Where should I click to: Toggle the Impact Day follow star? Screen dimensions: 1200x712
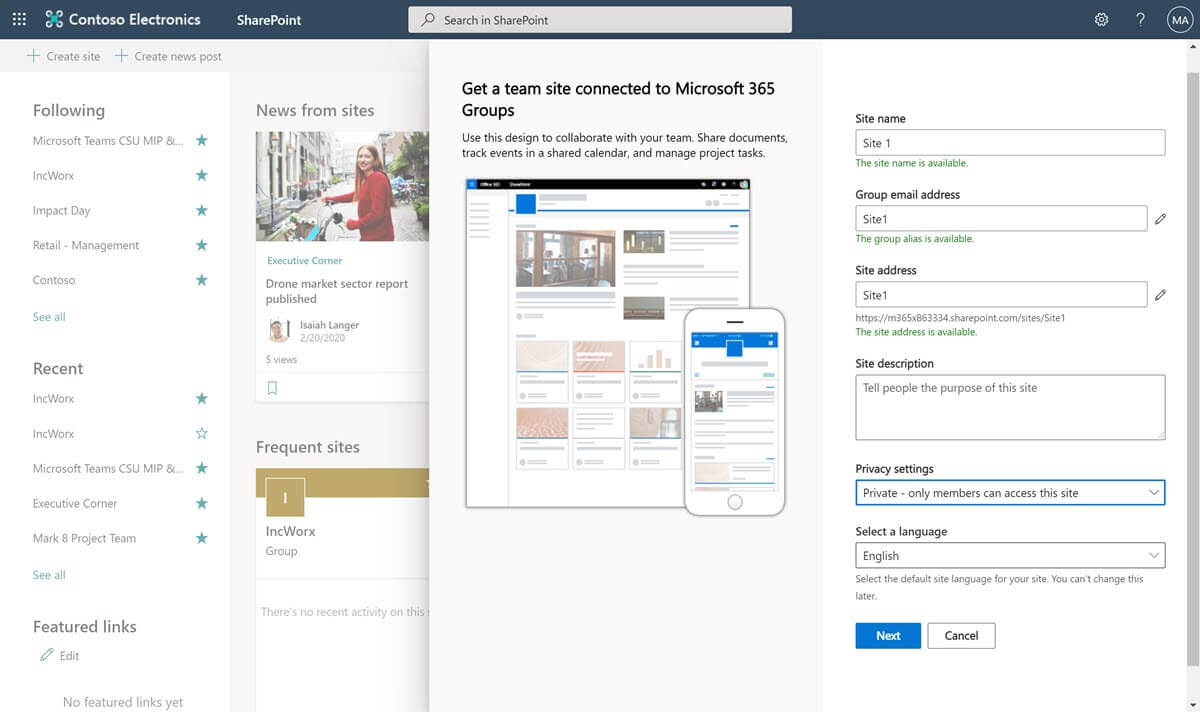pyautogui.click(x=201, y=210)
